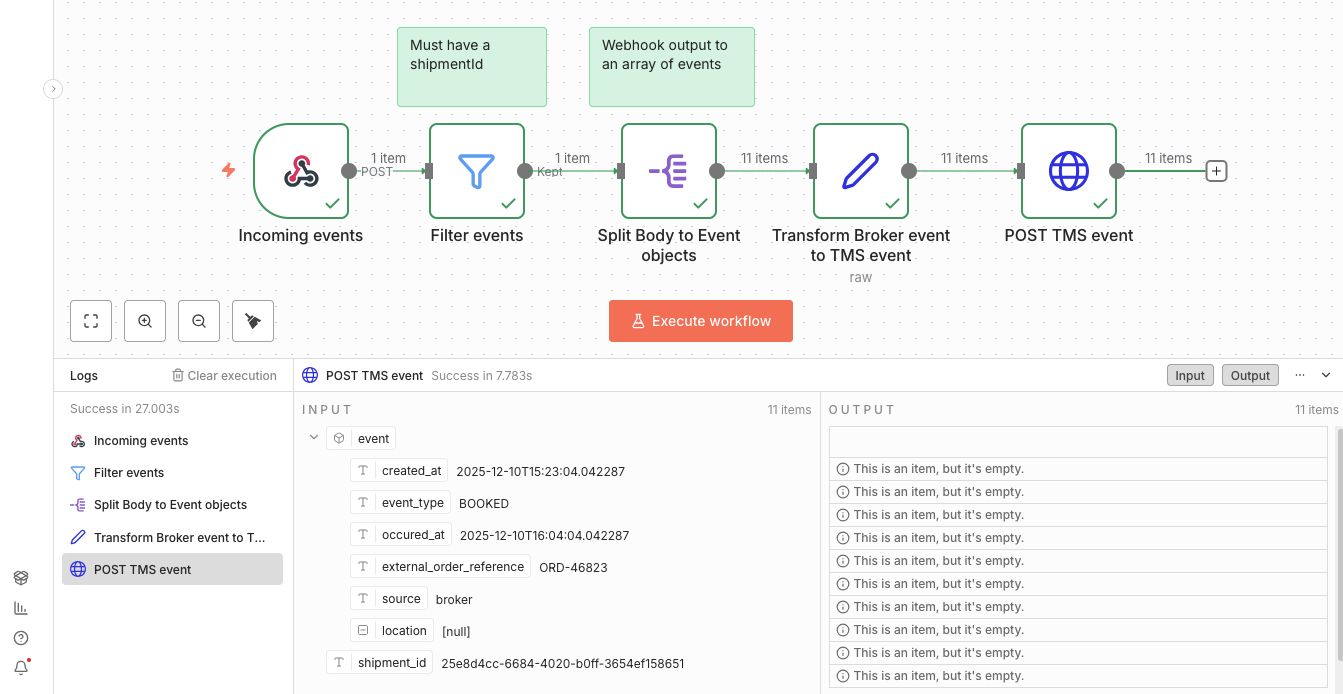The width and height of the screenshot is (1343, 694).
Task: Toggle the Output panel button
Action: point(1250,375)
